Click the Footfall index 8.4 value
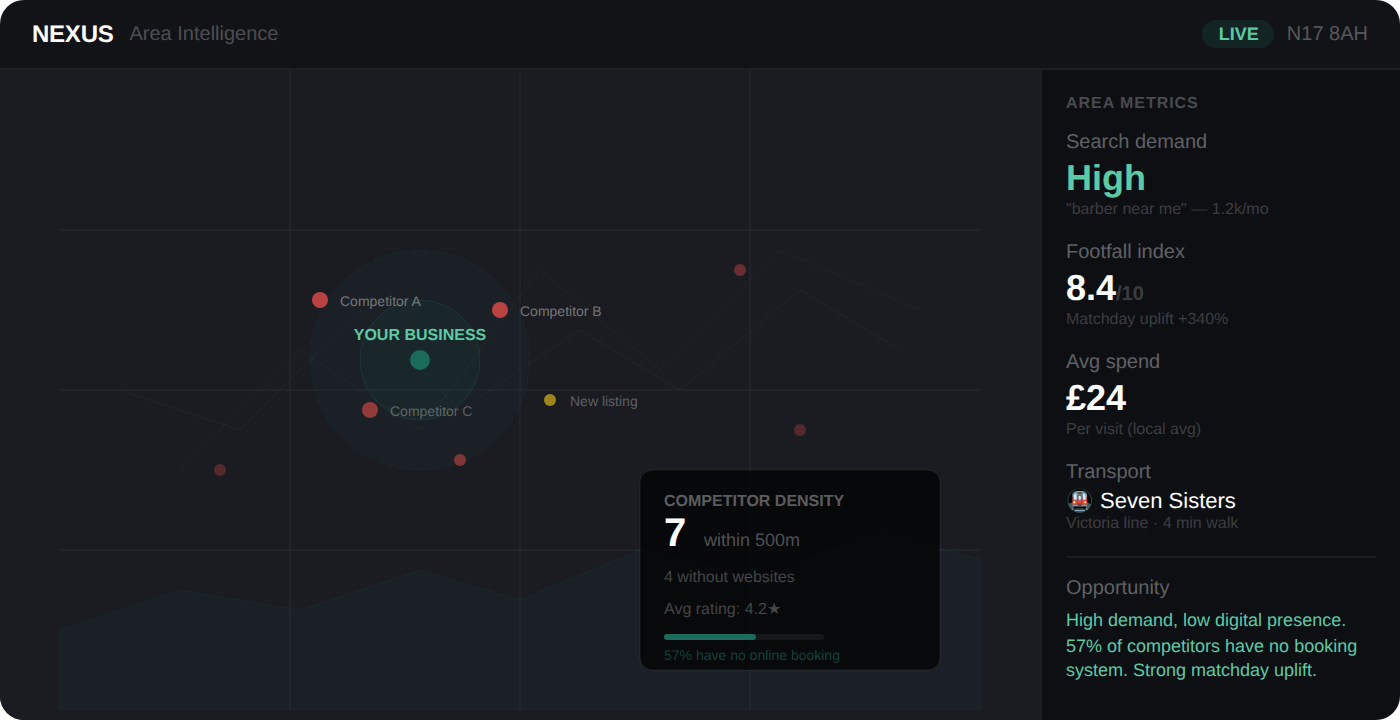Screen dimensions: 1400x720 pos(1091,288)
